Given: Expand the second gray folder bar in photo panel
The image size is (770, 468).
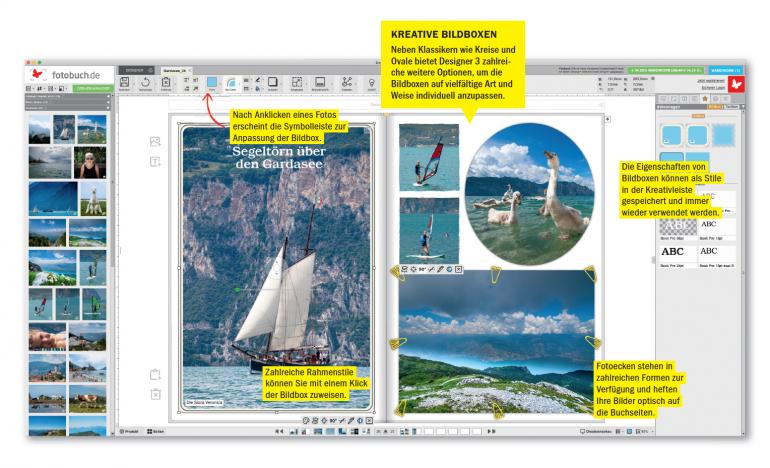Looking at the screenshot, I should pos(68,102).
